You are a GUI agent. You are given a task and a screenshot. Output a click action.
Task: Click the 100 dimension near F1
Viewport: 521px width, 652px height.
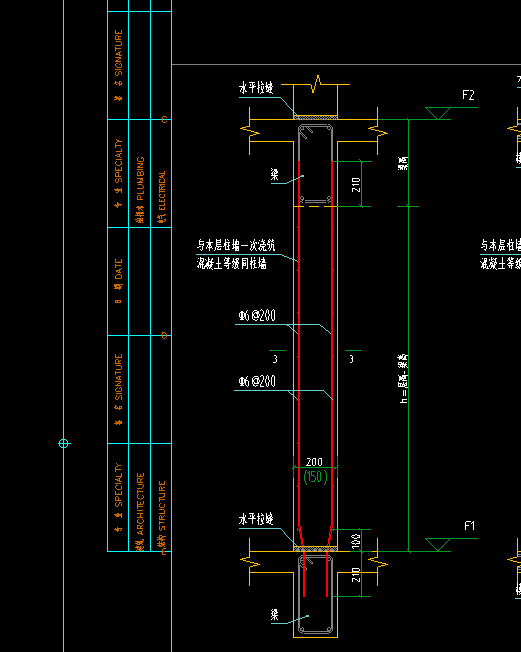point(356,541)
